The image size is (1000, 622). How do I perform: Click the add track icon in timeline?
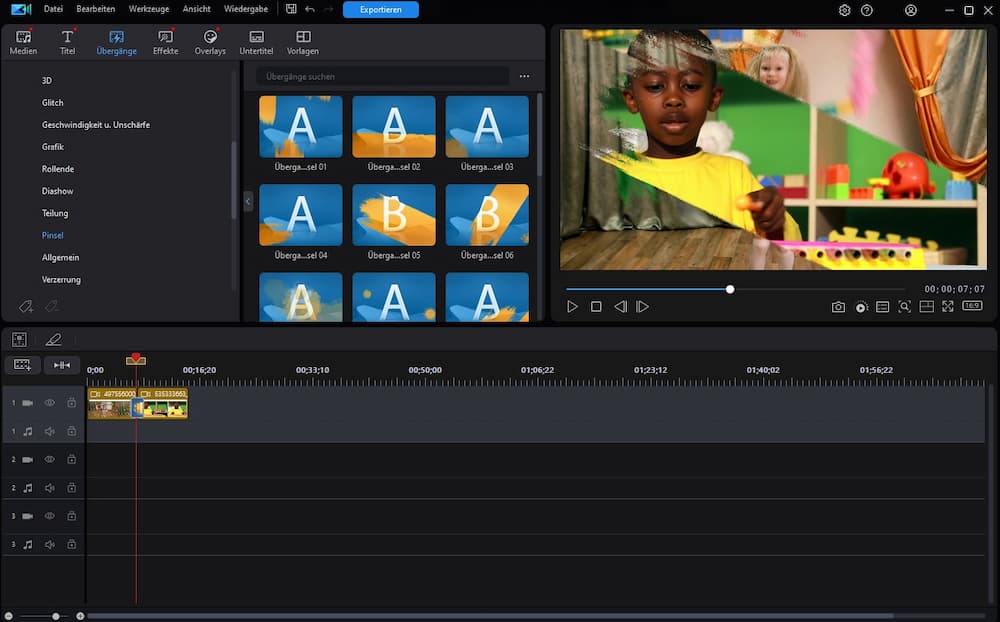point(22,365)
